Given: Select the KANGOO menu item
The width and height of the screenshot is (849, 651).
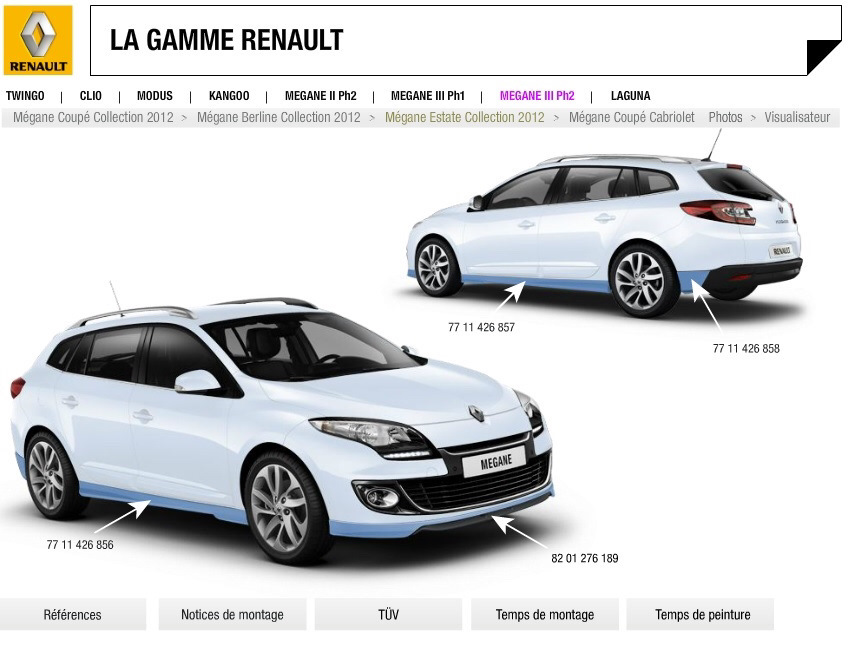Looking at the screenshot, I should coord(229,96).
